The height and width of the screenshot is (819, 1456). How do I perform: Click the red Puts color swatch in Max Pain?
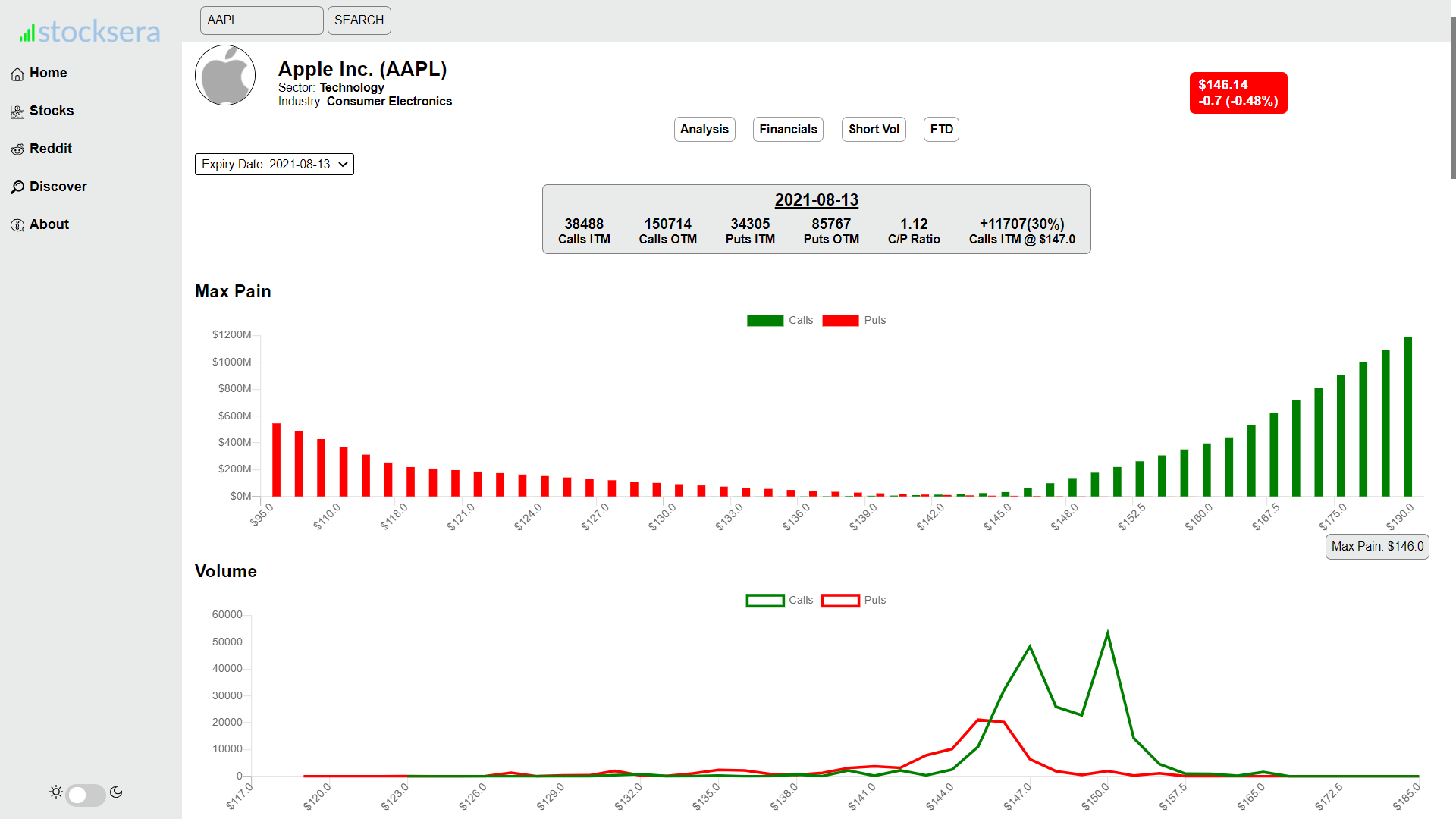(840, 320)
